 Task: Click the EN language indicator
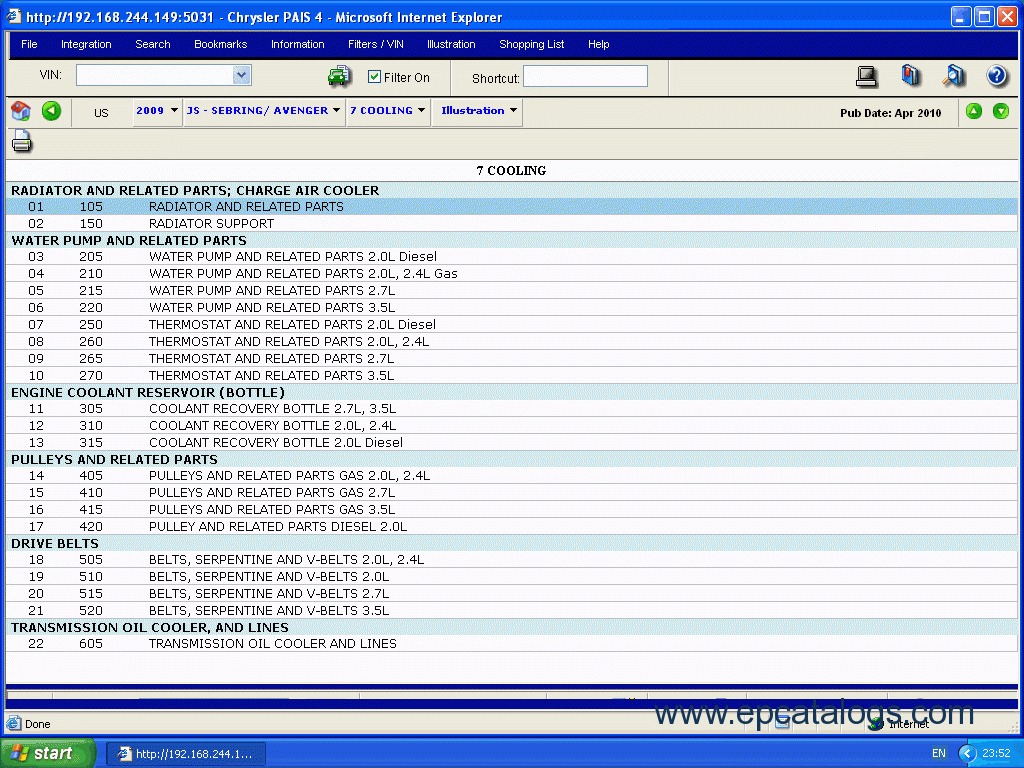(938, 754)
